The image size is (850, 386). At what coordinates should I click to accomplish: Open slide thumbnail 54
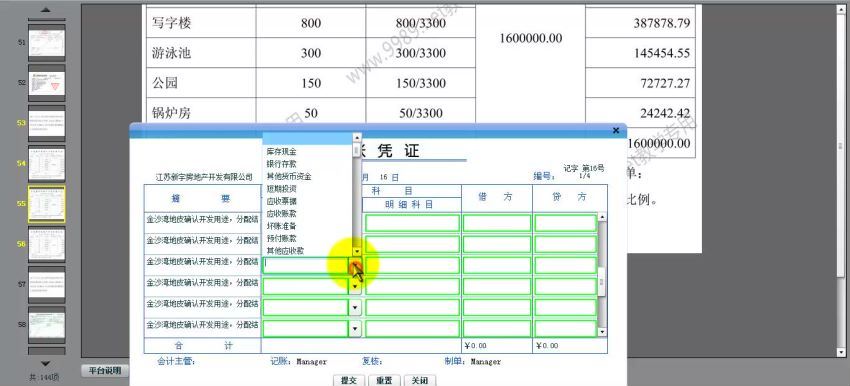[x=47, y=163]
